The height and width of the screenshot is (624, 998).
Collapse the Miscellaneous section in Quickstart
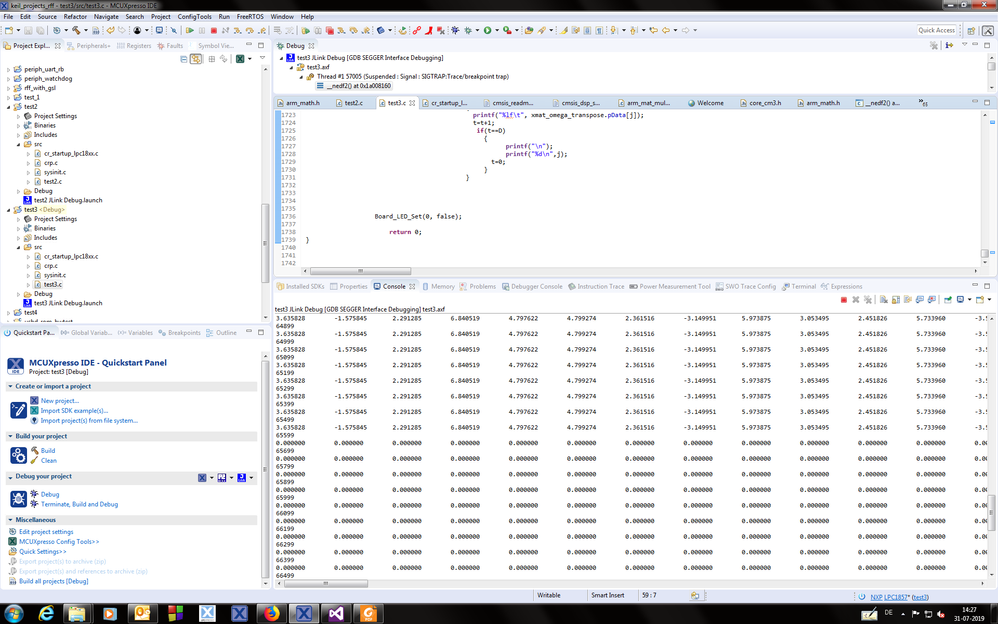tap(10, 520)
